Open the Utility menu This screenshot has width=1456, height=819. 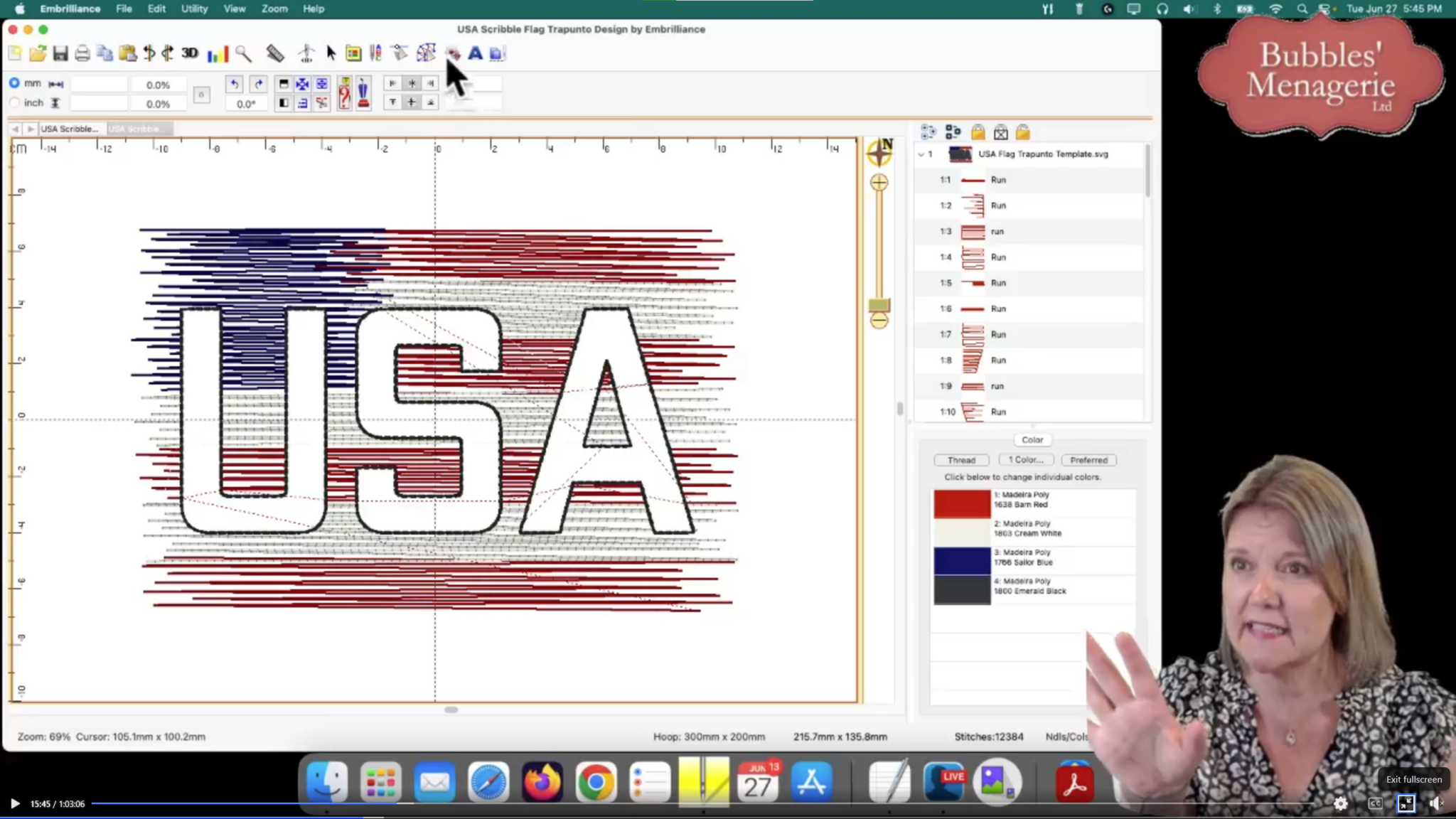pos(194,9)
